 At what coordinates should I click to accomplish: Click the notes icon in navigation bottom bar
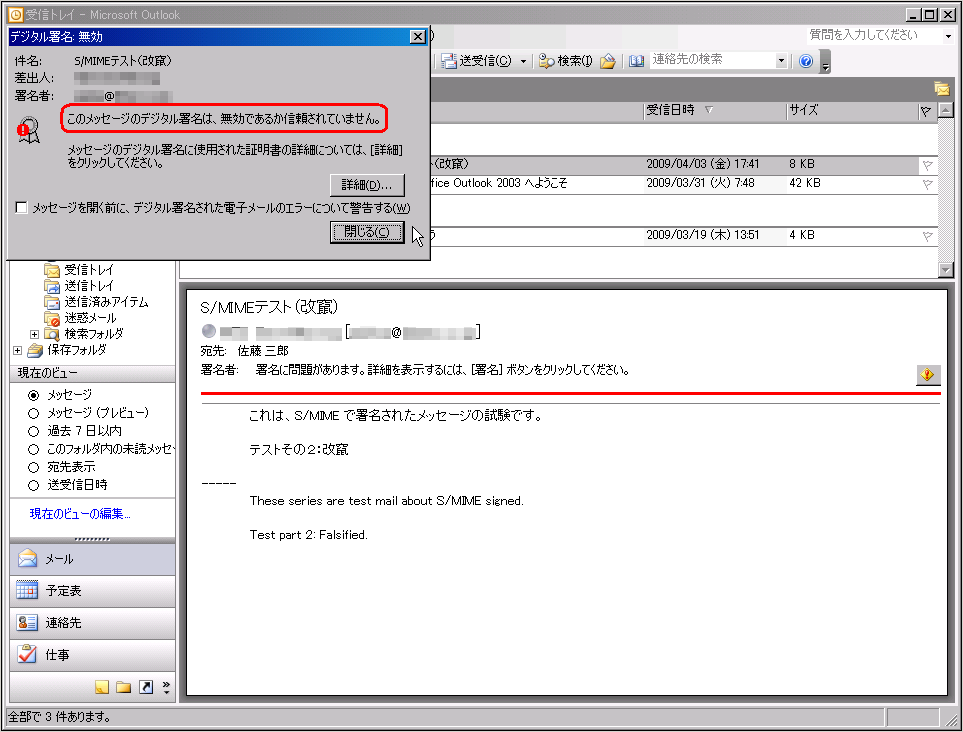tap(102, 687)
